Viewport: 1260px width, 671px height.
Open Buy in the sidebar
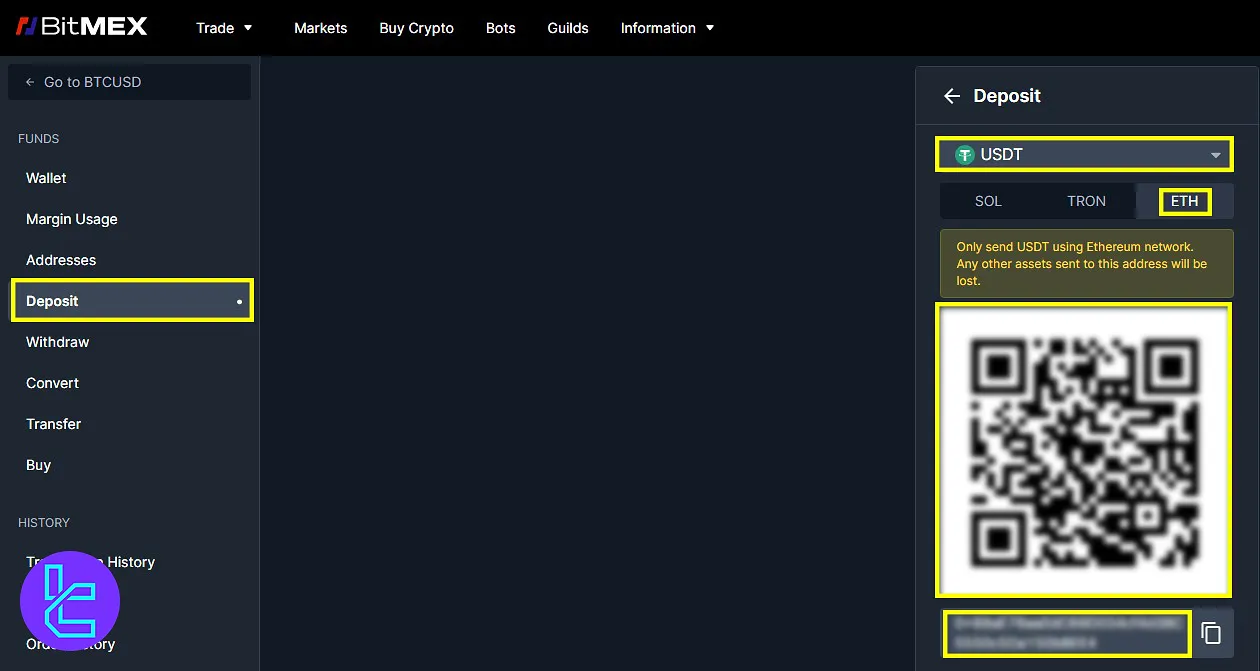38,465
